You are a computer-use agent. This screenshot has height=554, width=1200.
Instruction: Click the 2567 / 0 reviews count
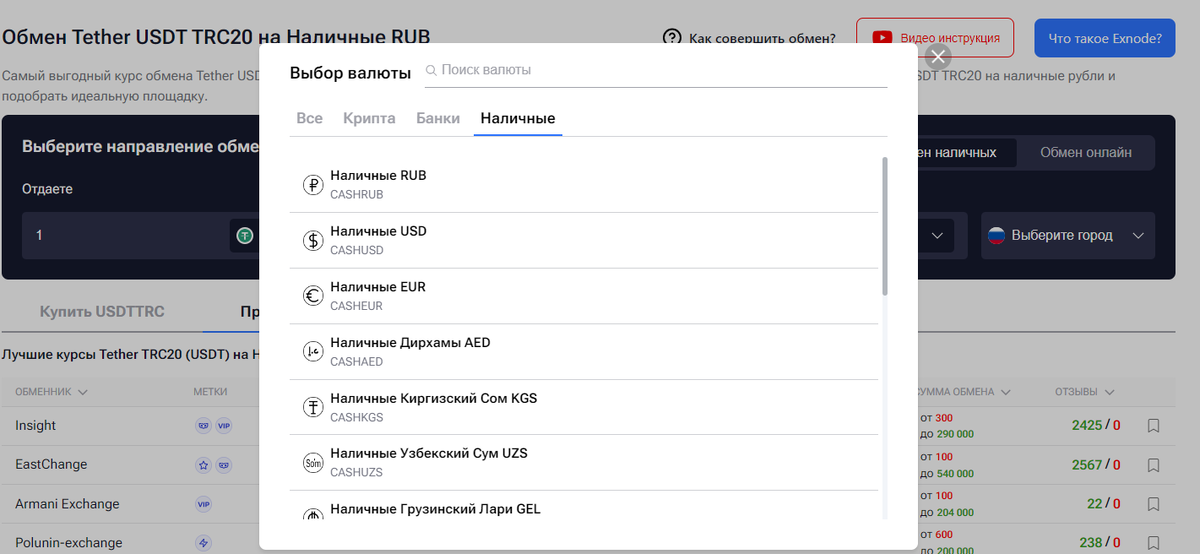pyautogui.click(x=1095, y=465)
